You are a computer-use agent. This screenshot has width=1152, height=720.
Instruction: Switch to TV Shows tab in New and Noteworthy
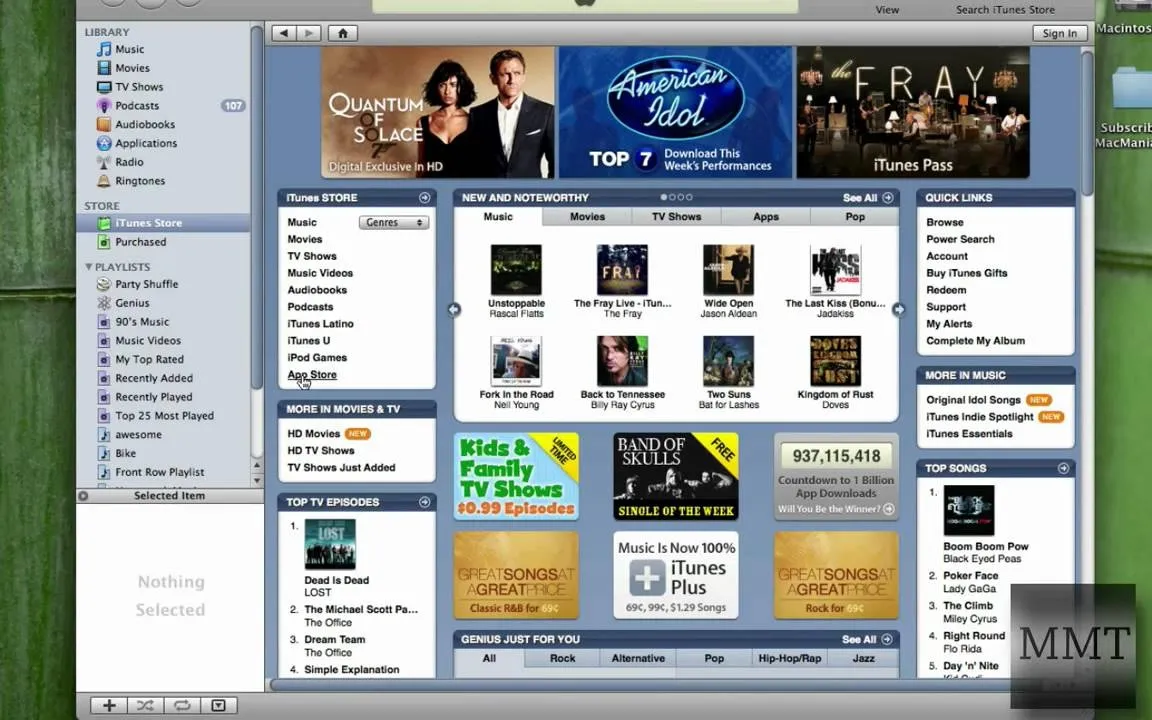677,217
